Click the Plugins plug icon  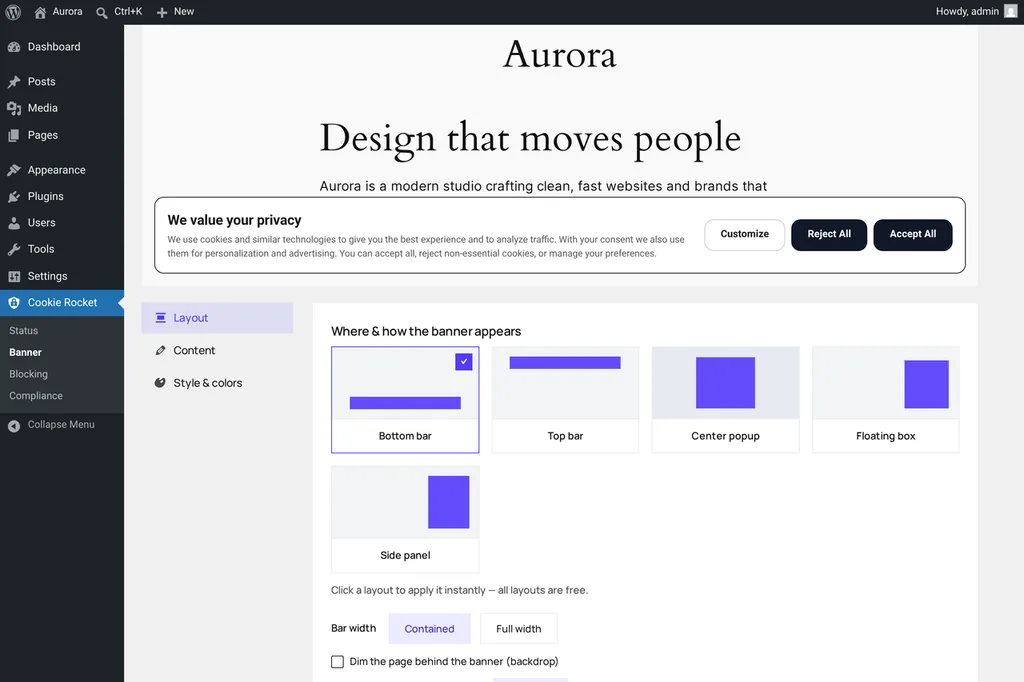coord(14,197)
